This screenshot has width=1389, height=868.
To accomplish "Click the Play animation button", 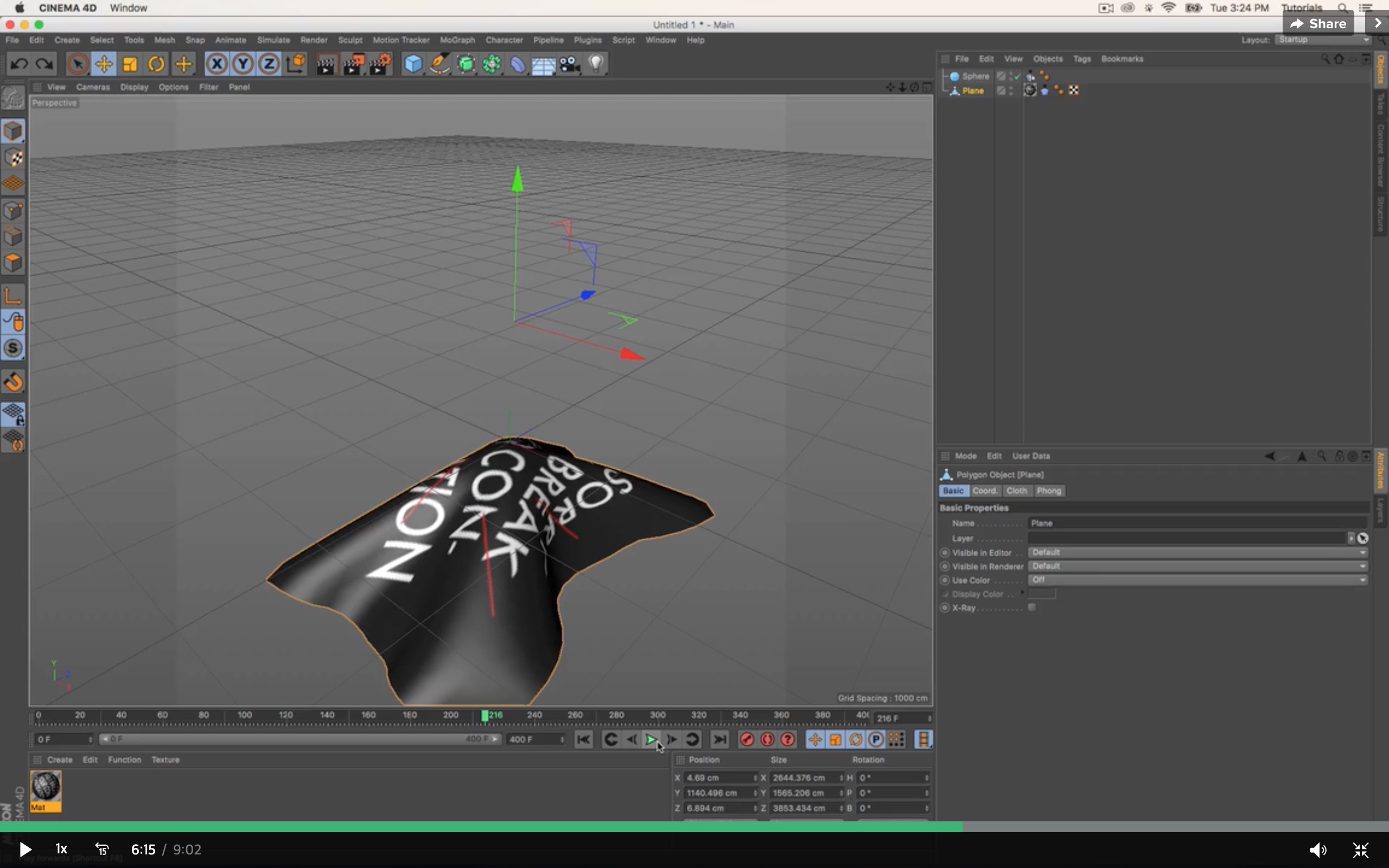I will coord(650,739).
